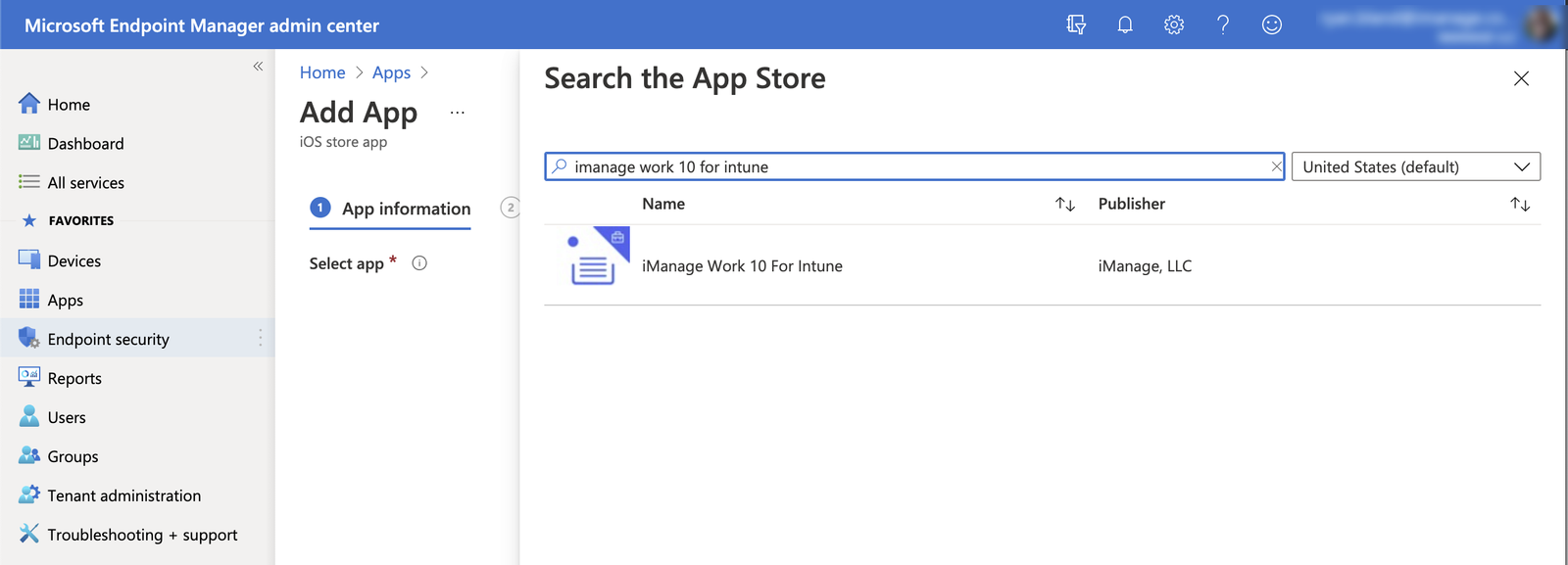Select the App information step tab

[x=390, y=209]
